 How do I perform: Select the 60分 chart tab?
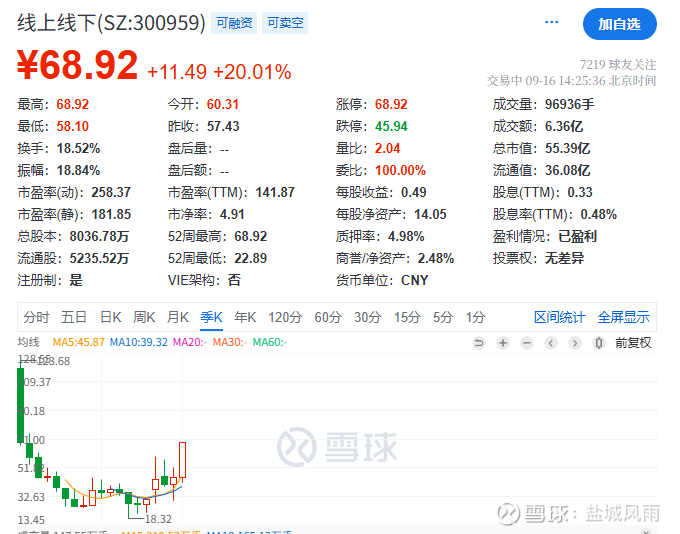(x=328, y=317)
